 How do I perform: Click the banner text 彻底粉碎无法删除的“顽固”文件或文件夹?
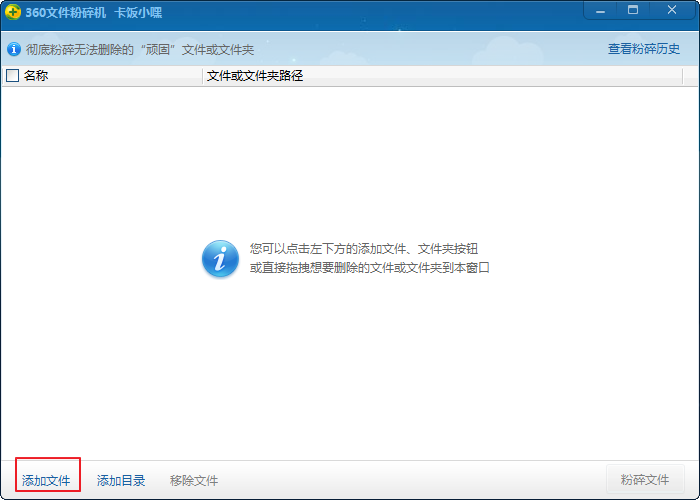tap(140, 50)
